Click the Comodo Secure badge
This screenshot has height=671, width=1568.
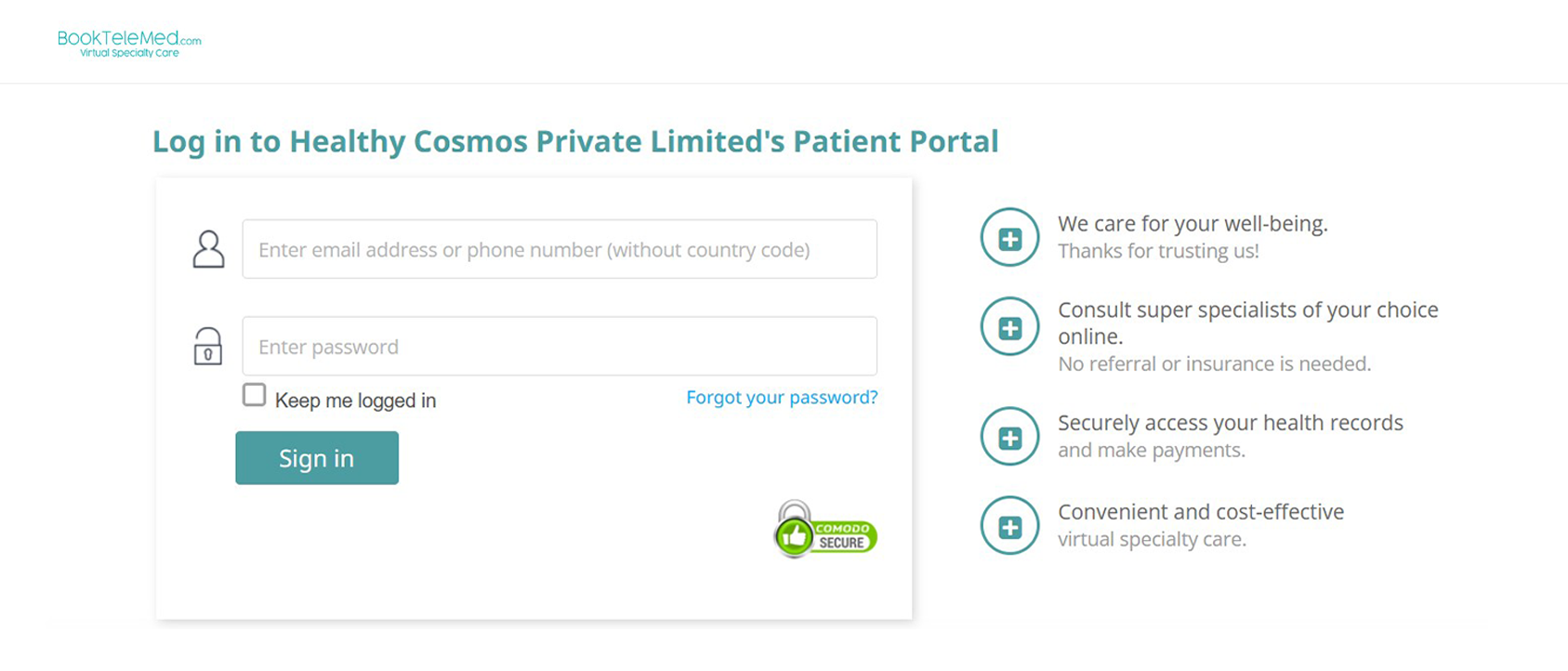pos(825,531)
